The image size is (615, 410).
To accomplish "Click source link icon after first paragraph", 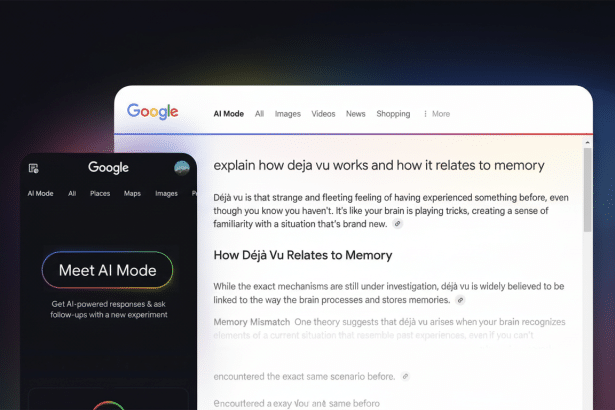I will coord(397,224).
